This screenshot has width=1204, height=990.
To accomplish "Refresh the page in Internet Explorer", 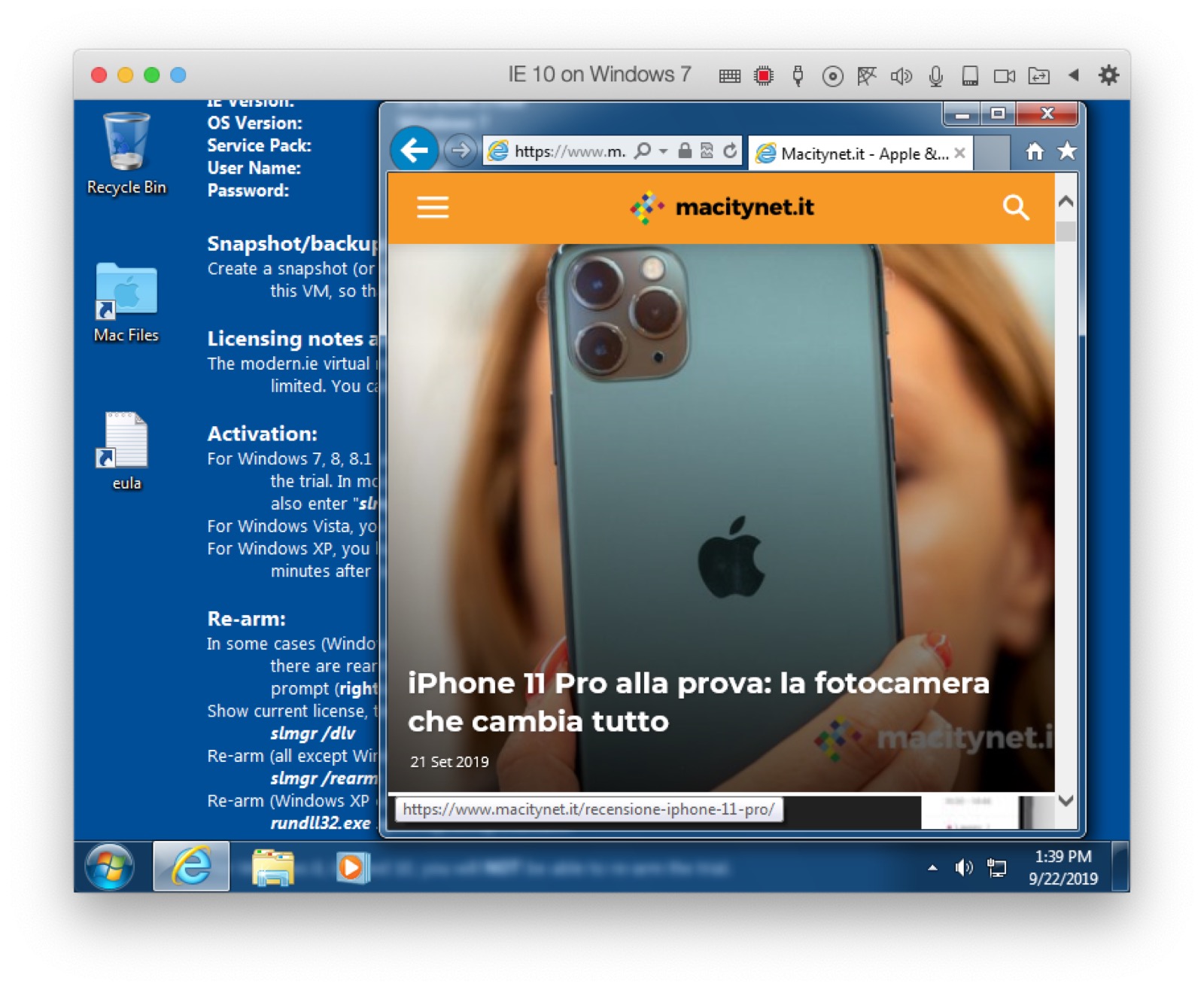I will (x=729, y=151).
